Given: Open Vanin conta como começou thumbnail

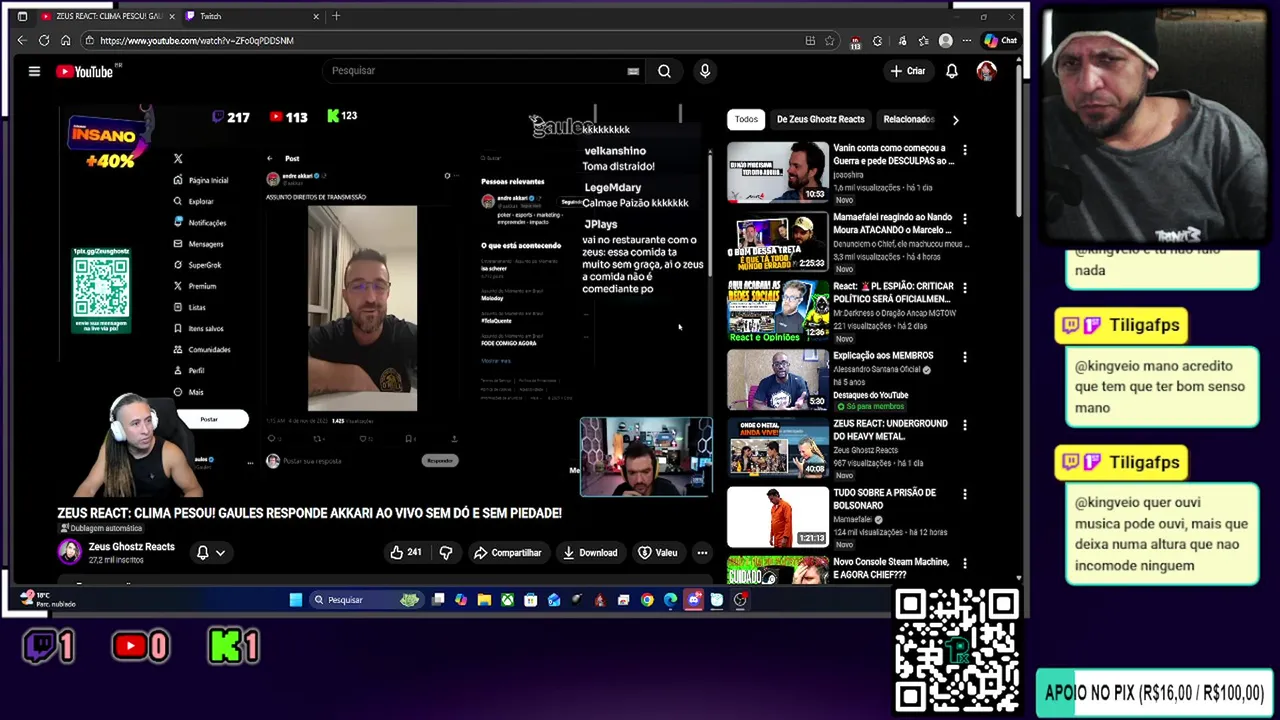Looking at the screenshot, I should (777, 172).
